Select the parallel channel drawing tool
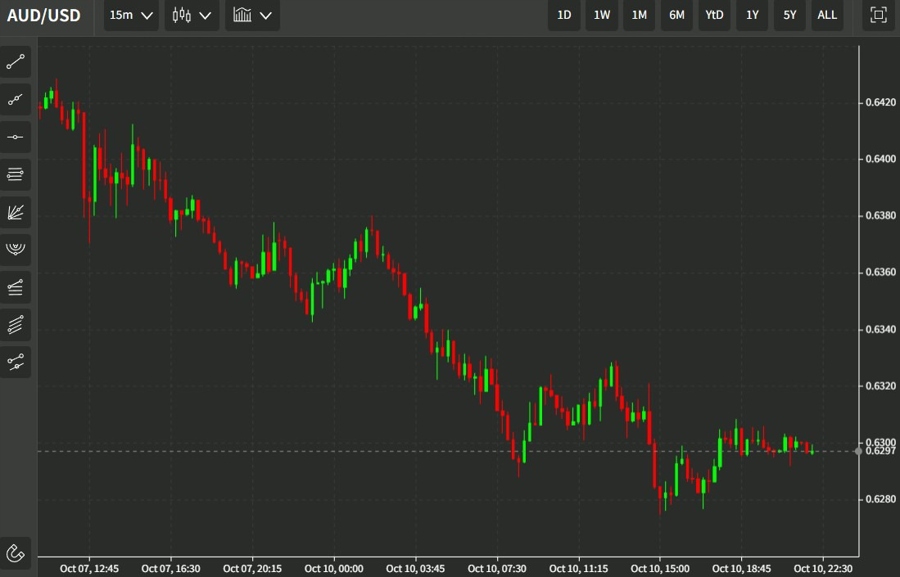 pos(15,325)
